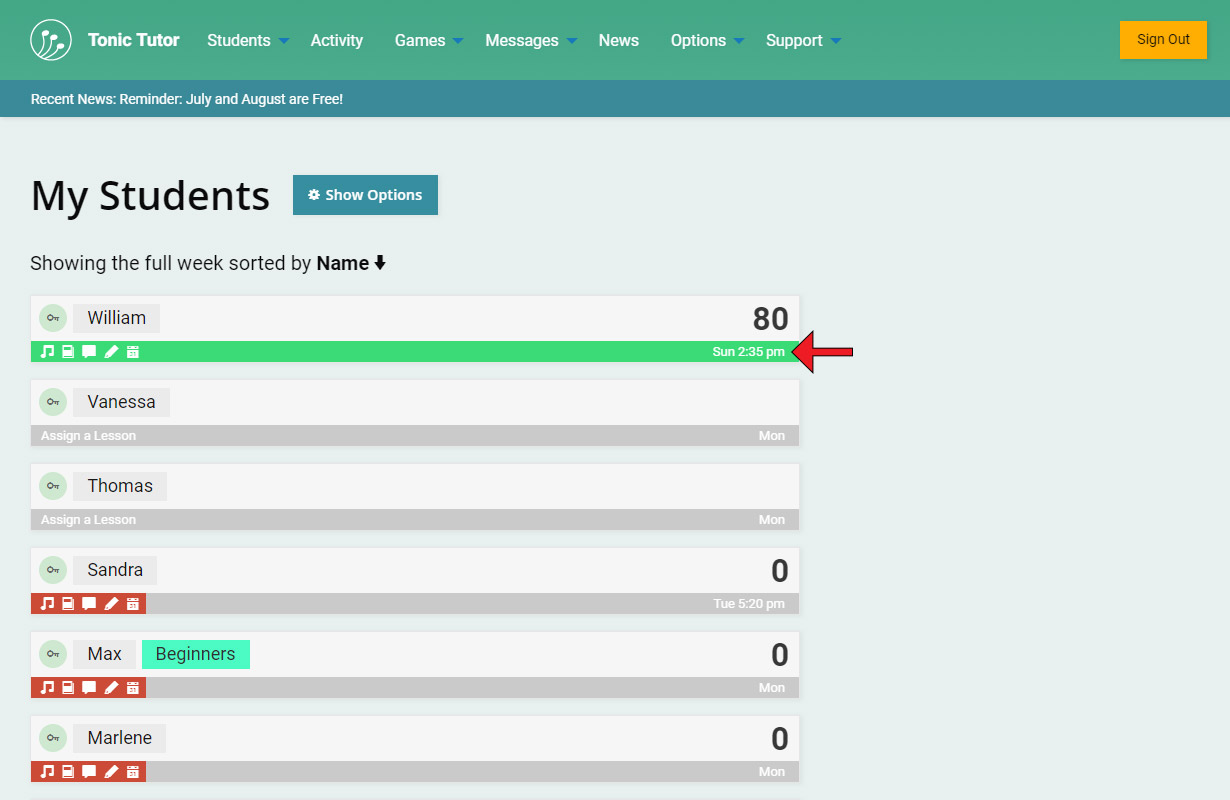Go to the News page
The image size is (1230, 800).
pos(618,41)
